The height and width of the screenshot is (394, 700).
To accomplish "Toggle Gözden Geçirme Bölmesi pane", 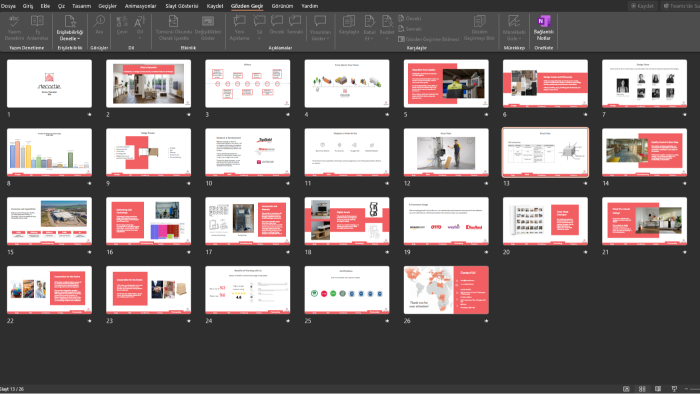I will click(x=429, y=39).
